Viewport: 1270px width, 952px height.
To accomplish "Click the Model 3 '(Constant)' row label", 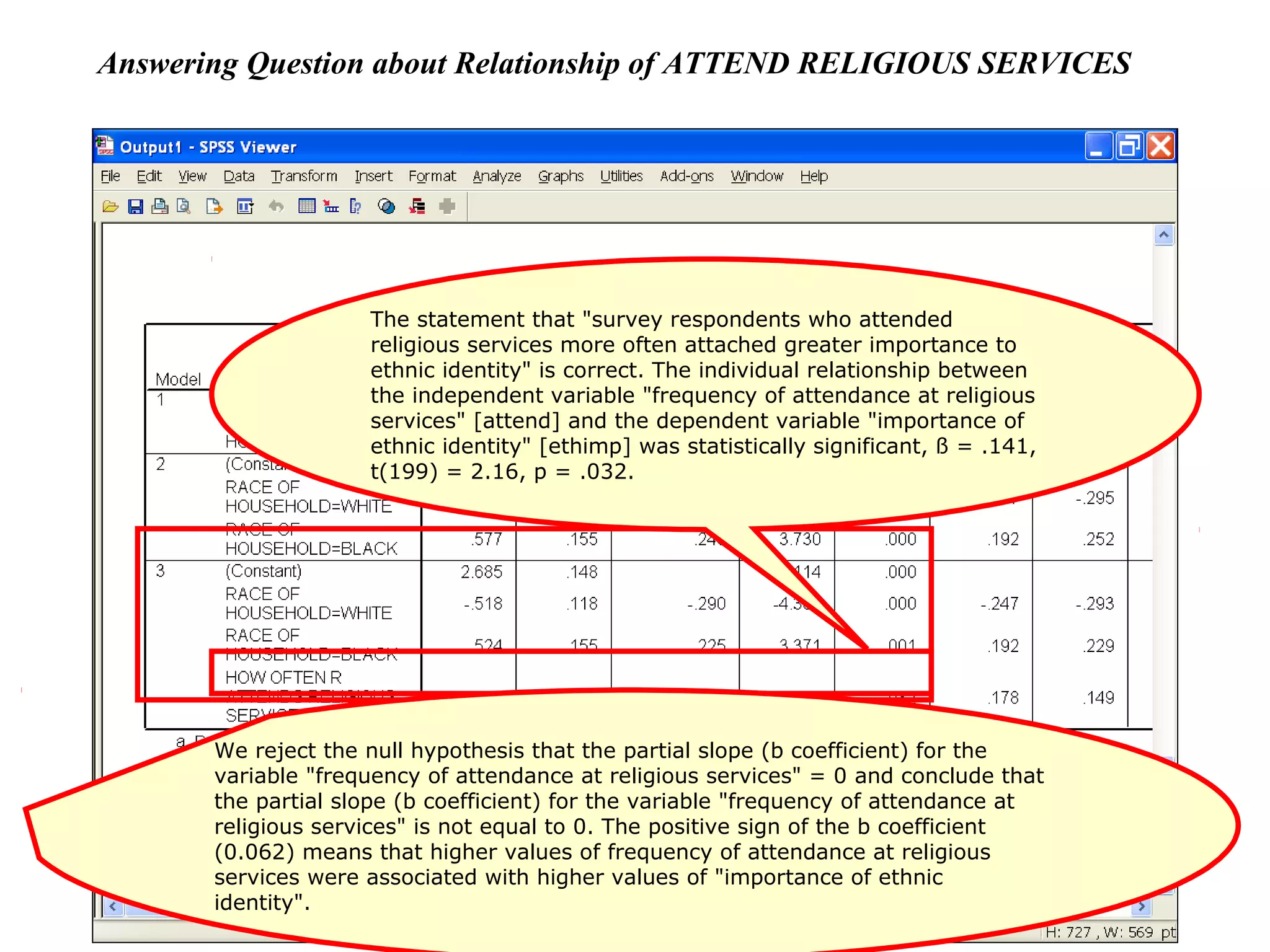I will (x=264, y=571).
